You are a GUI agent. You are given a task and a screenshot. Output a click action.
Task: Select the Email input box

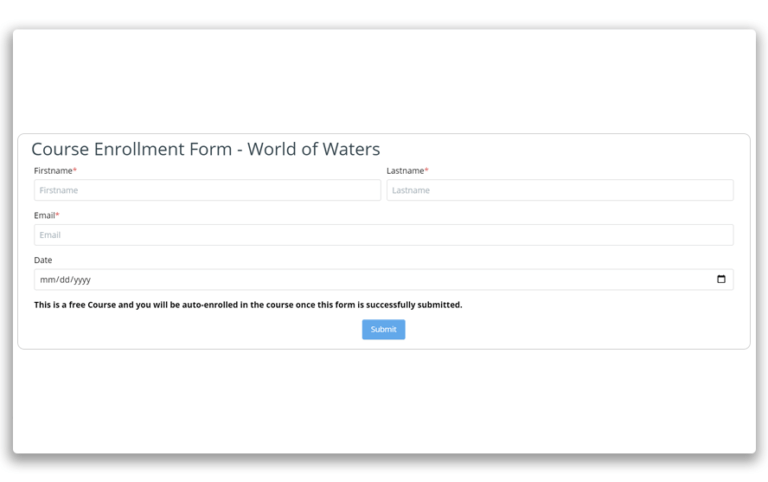(383, 235)
